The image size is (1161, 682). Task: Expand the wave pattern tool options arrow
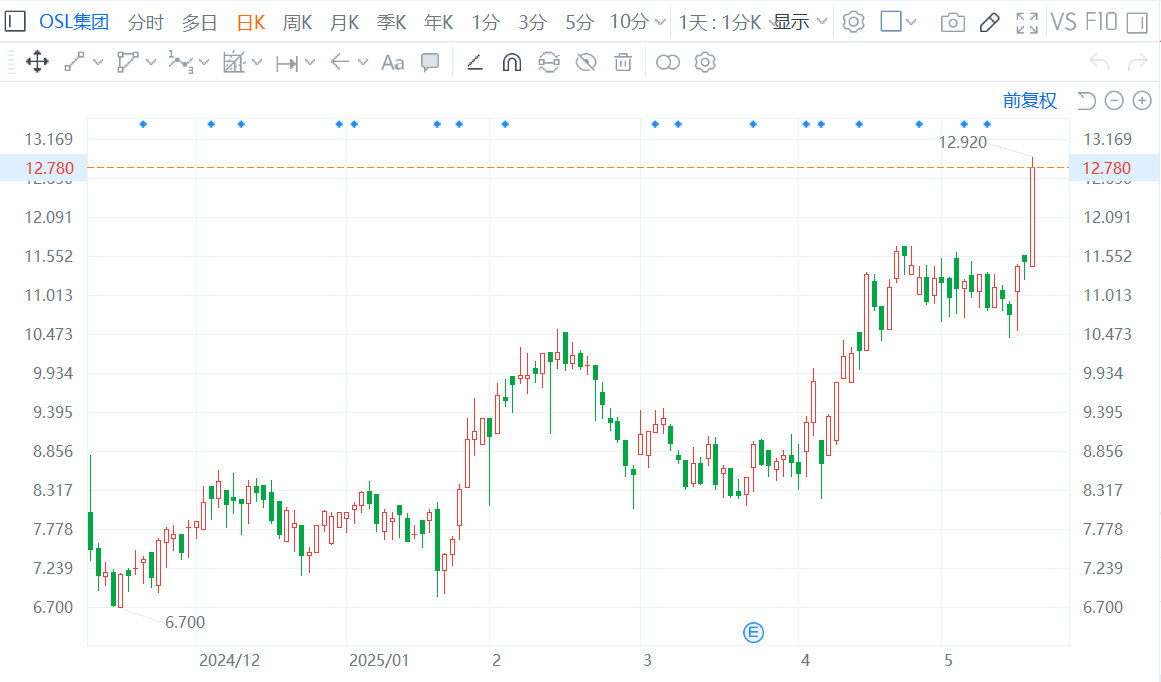click(x=204, y=63)
